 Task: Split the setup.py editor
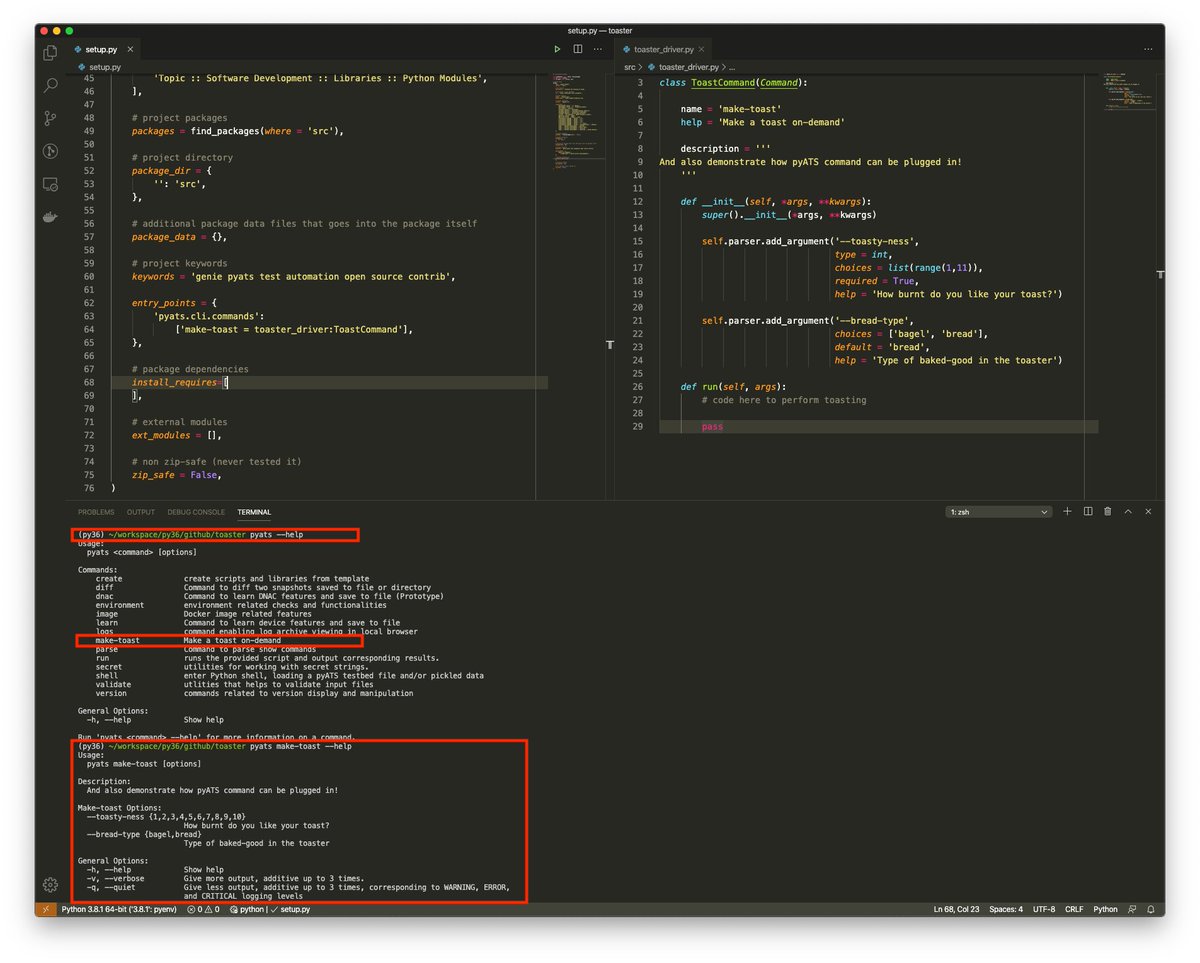pyautogui.click(x=578, y=49)
